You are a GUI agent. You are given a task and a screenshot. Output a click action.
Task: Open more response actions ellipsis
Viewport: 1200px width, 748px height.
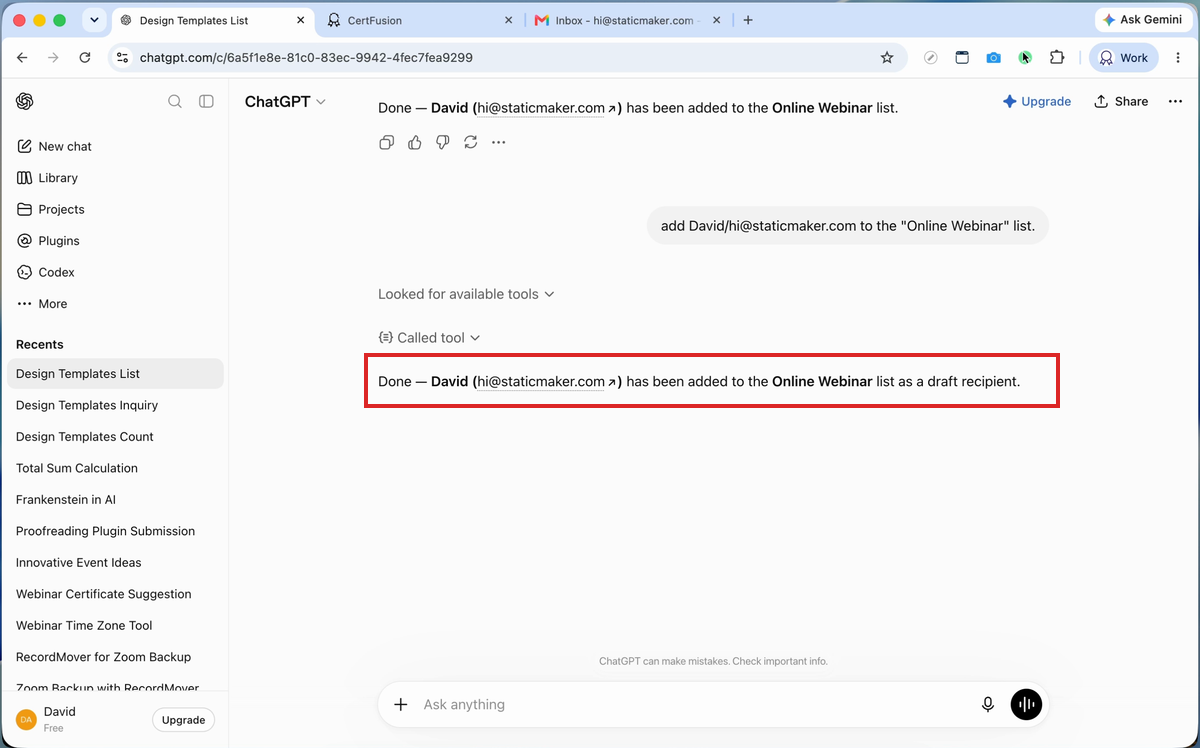pyautogui.click(x=498, y=142)
